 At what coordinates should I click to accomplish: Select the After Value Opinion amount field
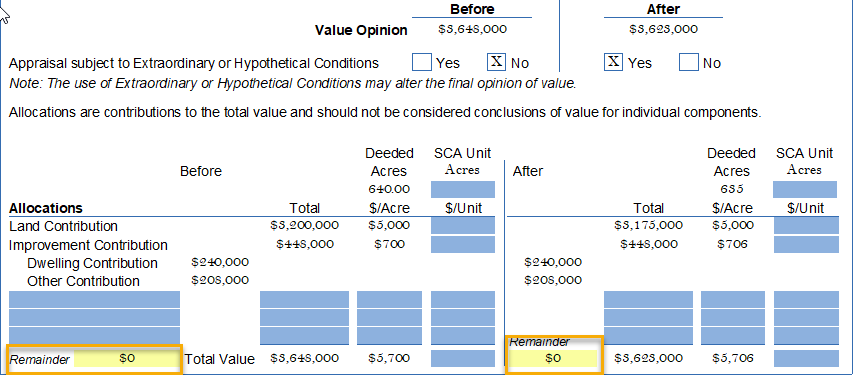click(663, 29)
